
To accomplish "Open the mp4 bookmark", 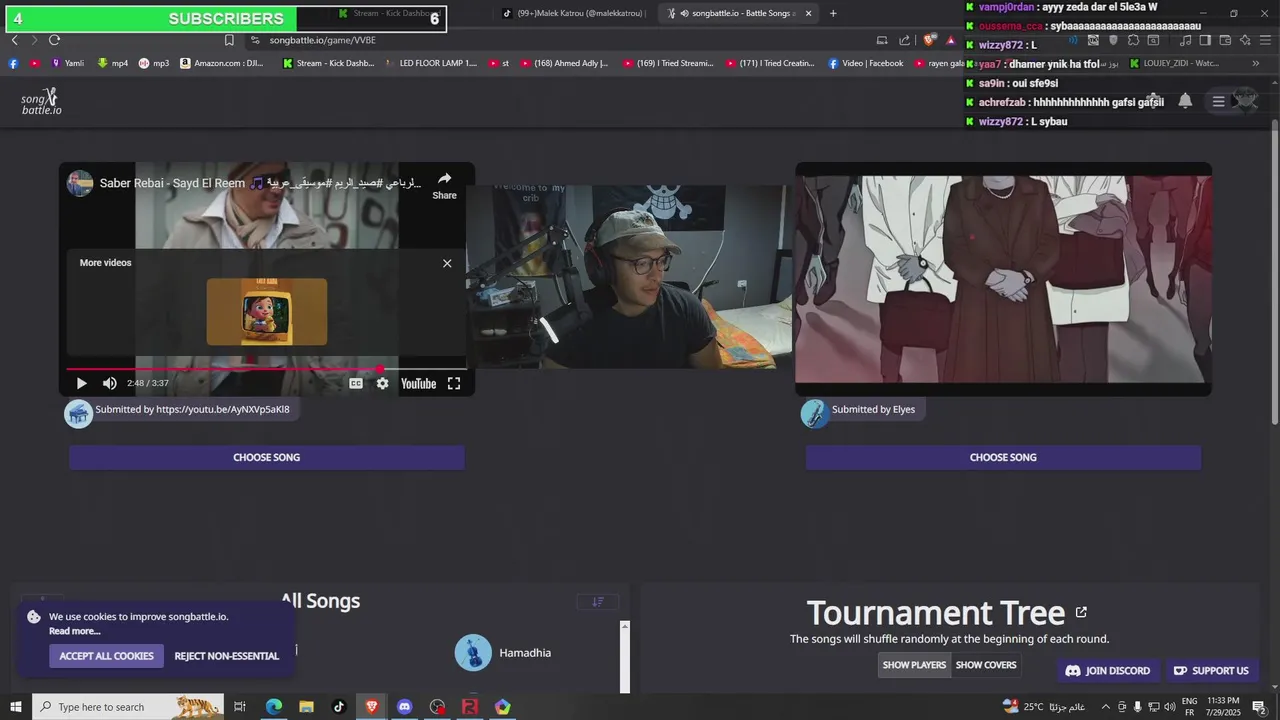I will tap(113, 63).
